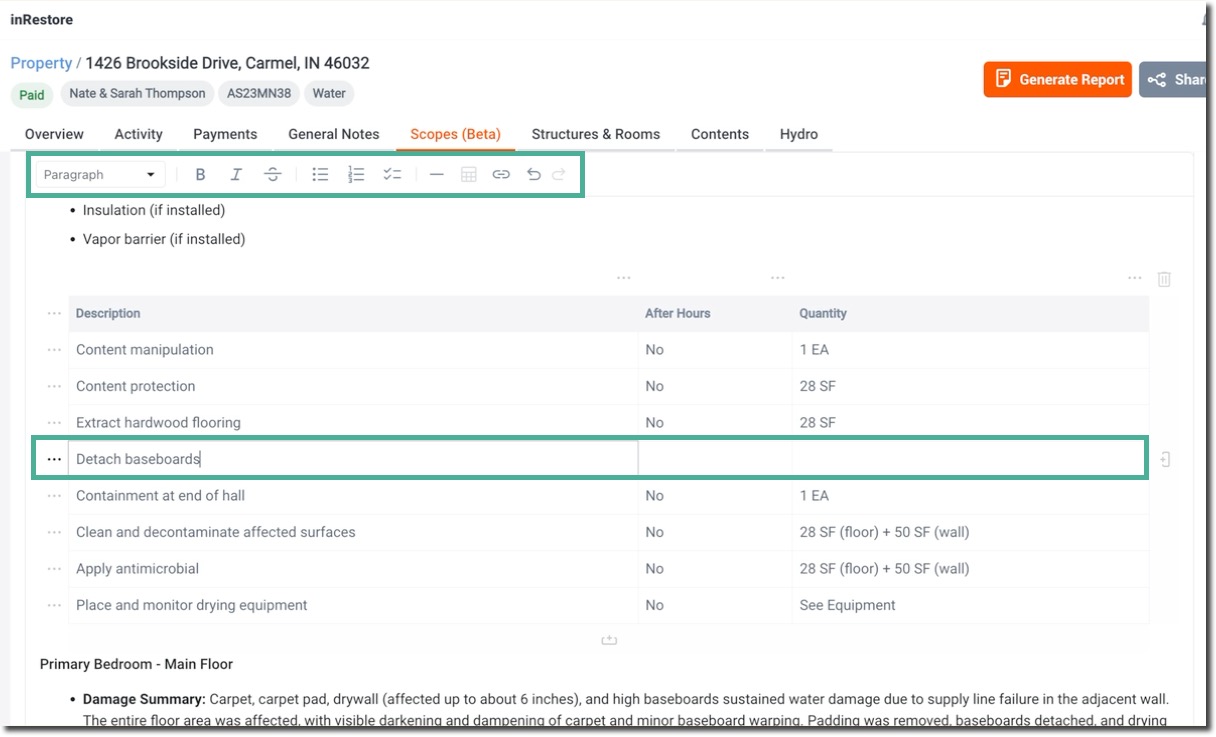
Task: Undo the last edit
Action: (x=534, y=175)
